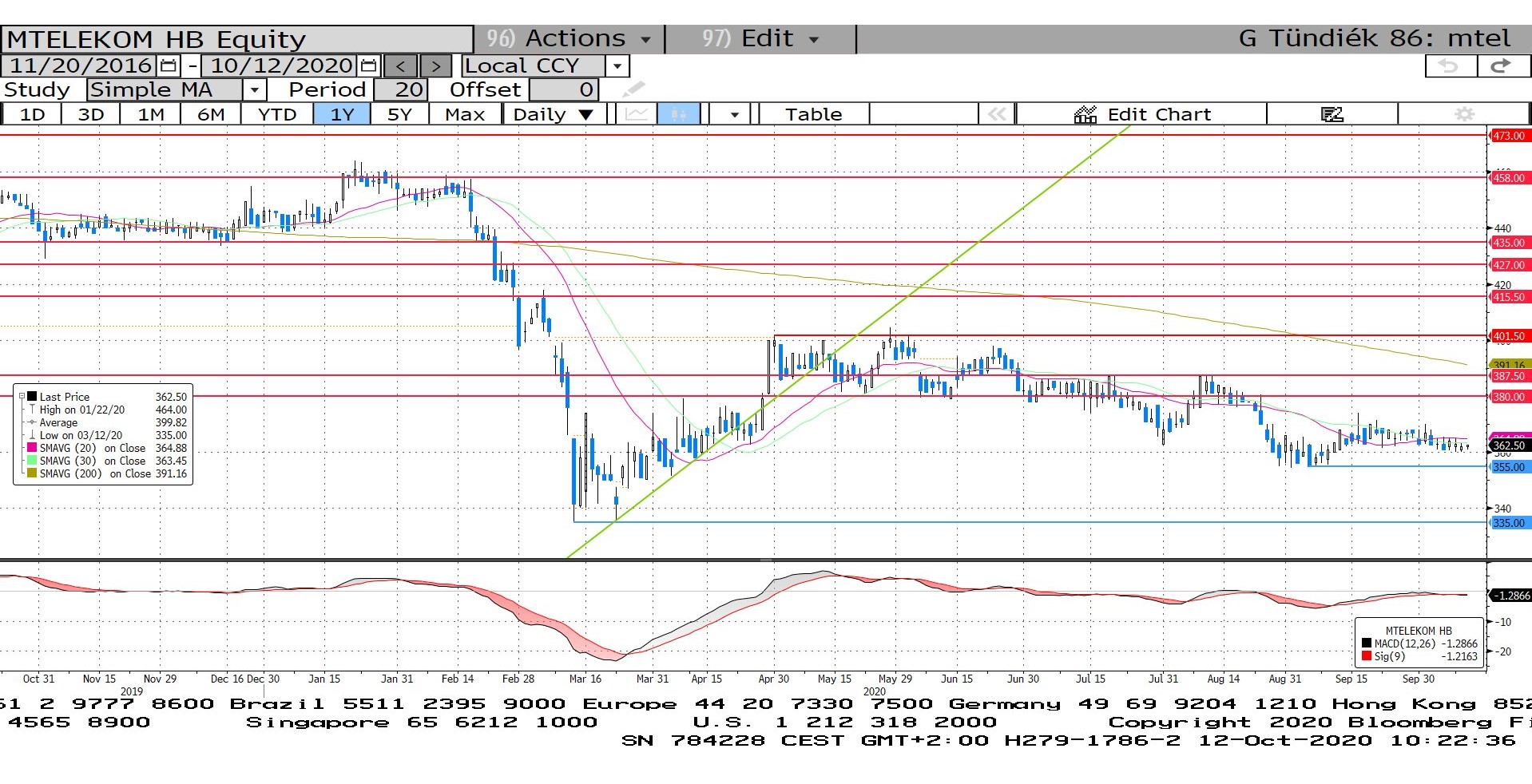Click the Low on 03/12/20 legend row

pos(108,435)
